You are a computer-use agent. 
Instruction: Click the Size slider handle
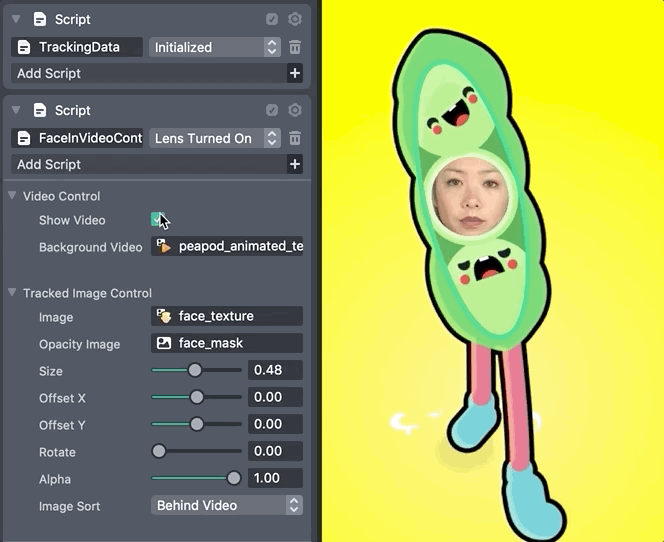[x=195, y=370]
